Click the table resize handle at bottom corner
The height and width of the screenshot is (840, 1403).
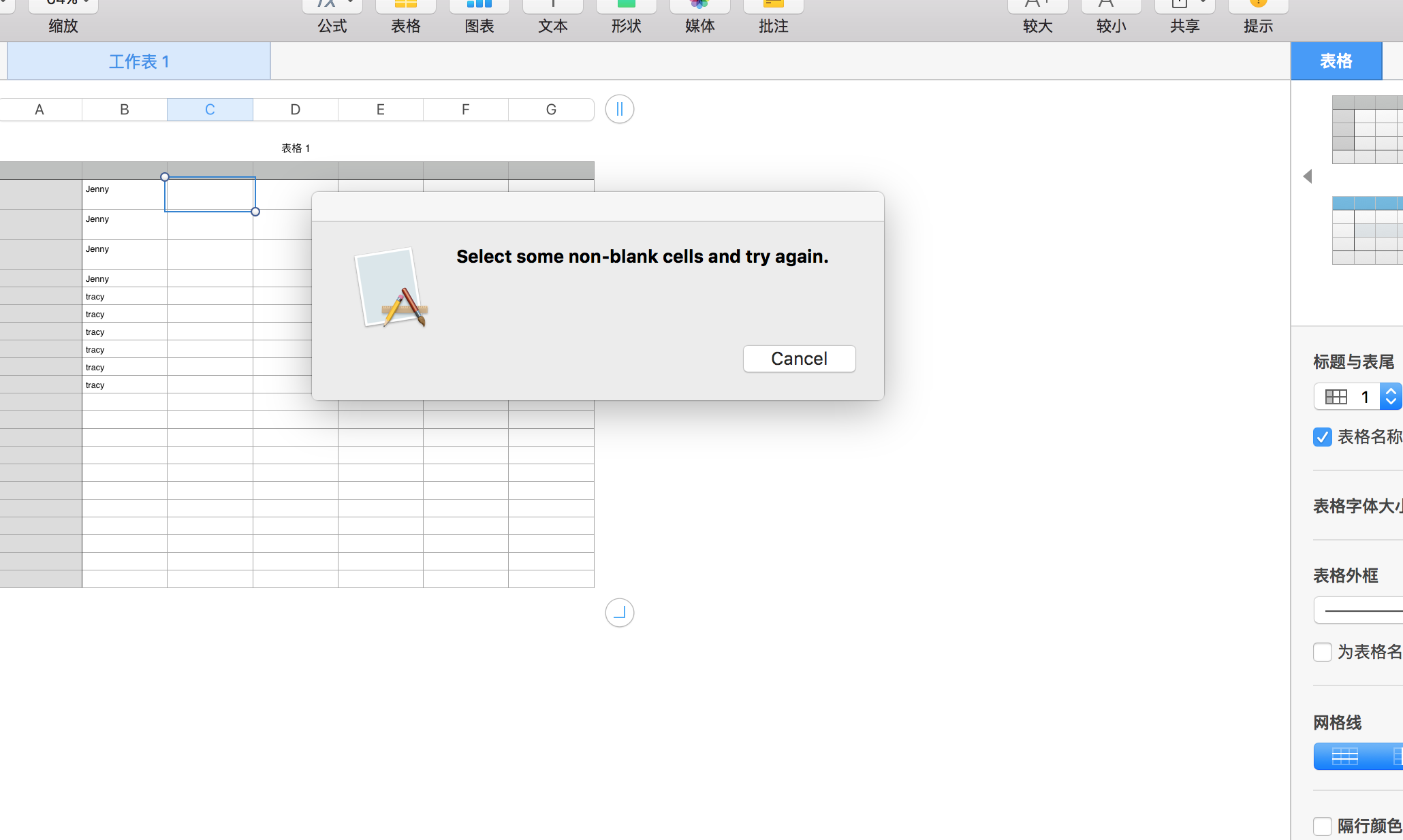click(620, 613)
